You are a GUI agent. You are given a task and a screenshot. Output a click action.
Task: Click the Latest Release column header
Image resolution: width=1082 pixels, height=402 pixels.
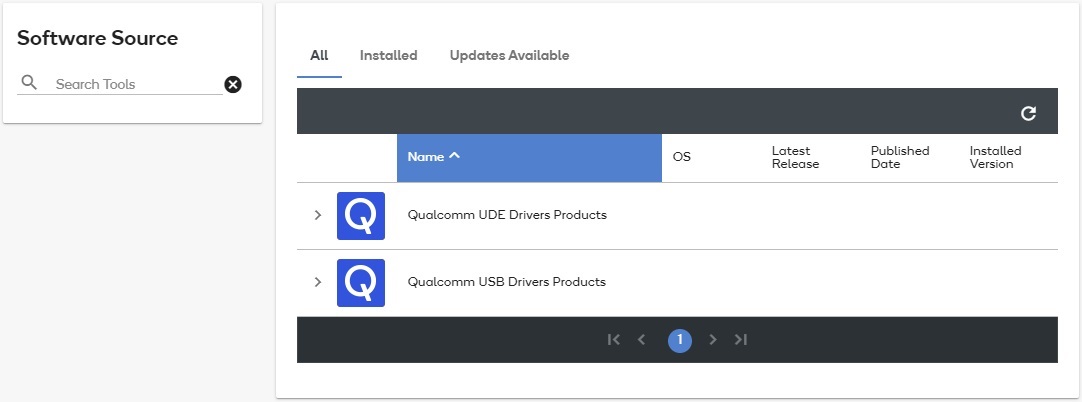pyautogui.click(x=795, y=157)
